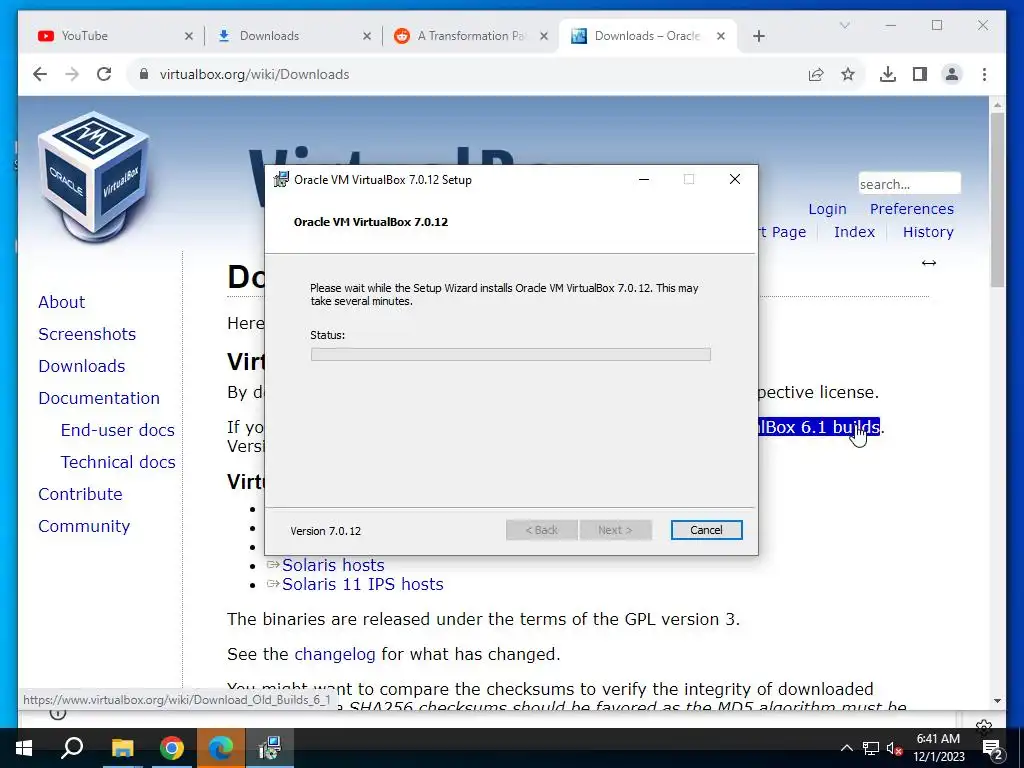Close the Downloads tab
This screenshot has width=1024, height=768.
(367, 36)
